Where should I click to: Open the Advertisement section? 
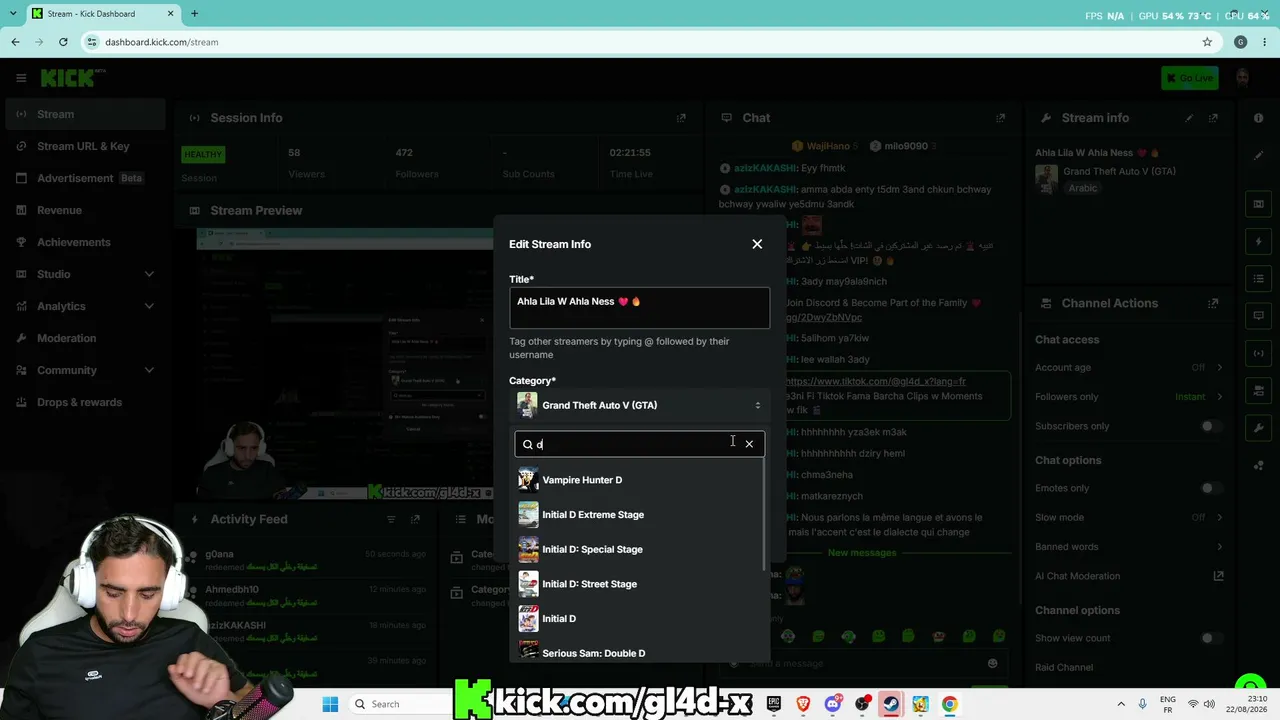click(x=84, y=178)
